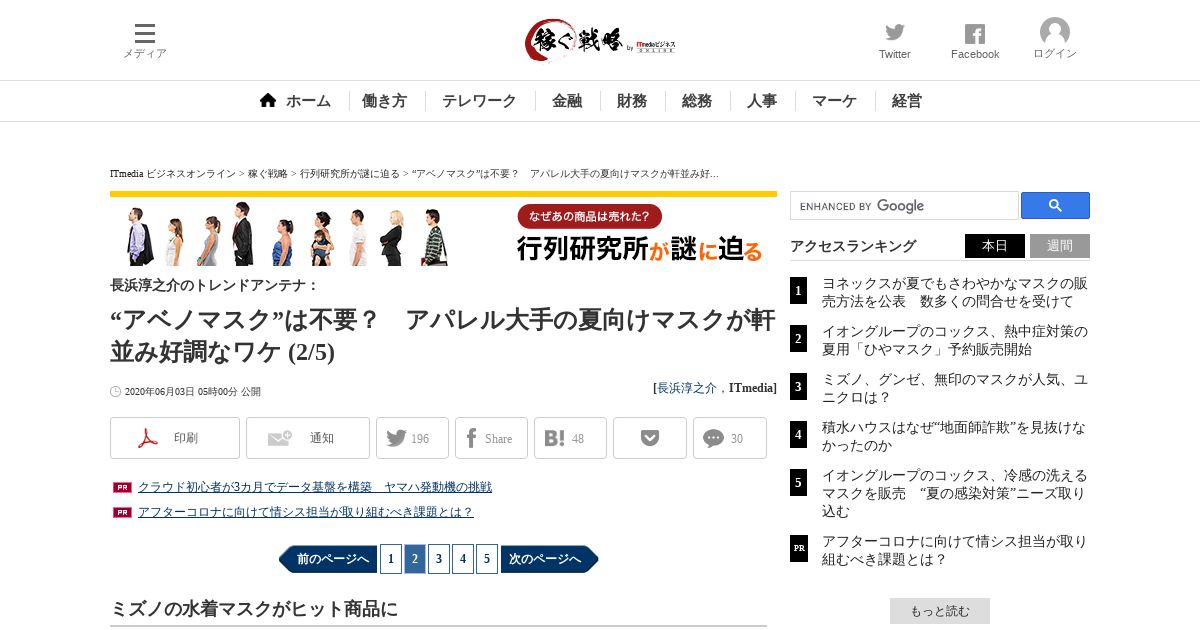
Task: Share article on Facebook Share button
Action: tap(491, 438)
